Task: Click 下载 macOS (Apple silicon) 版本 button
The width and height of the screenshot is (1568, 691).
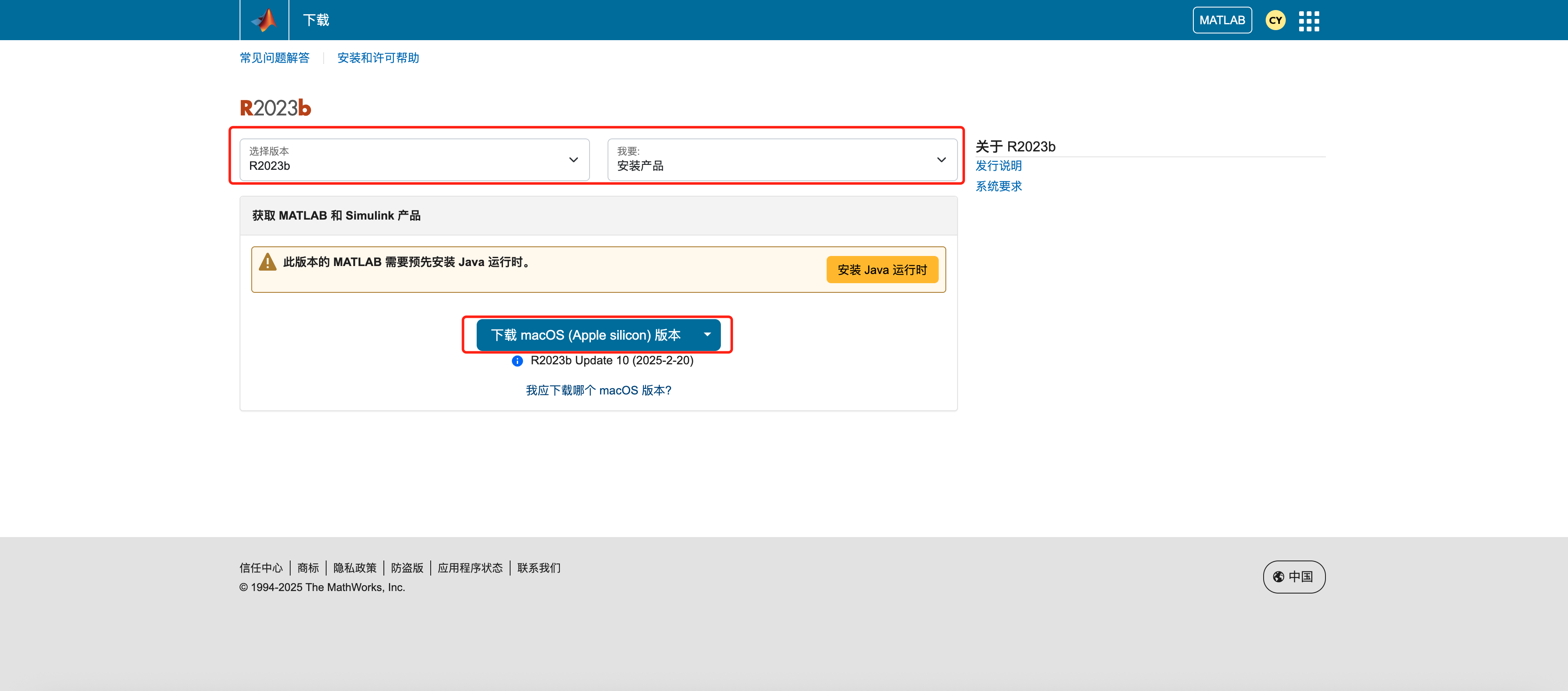Action: tap(585, 335)
